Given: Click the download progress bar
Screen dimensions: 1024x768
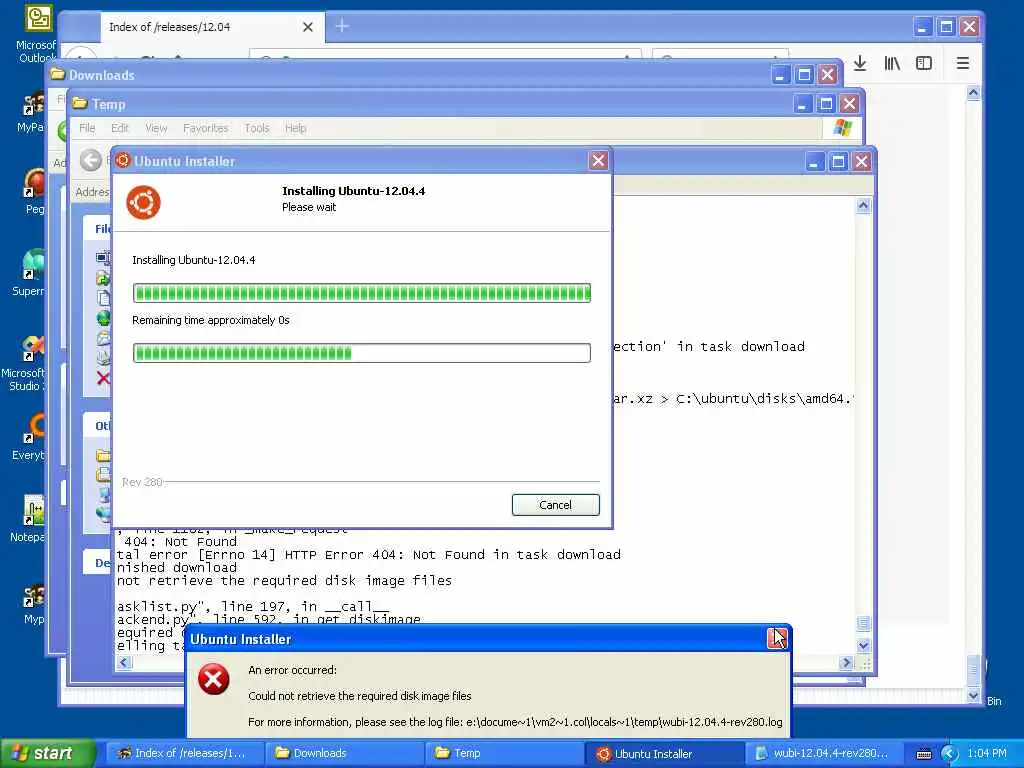Looking at the screenshot, I should coord(362,353).
